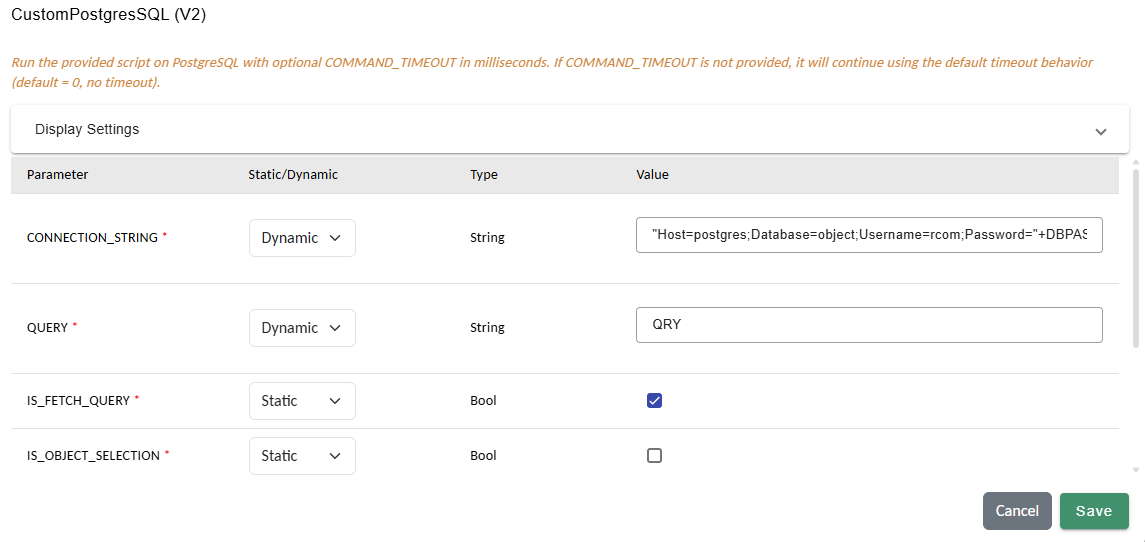Click the scroll-down arrow below the scrollbar

[x=1135, y=469]
